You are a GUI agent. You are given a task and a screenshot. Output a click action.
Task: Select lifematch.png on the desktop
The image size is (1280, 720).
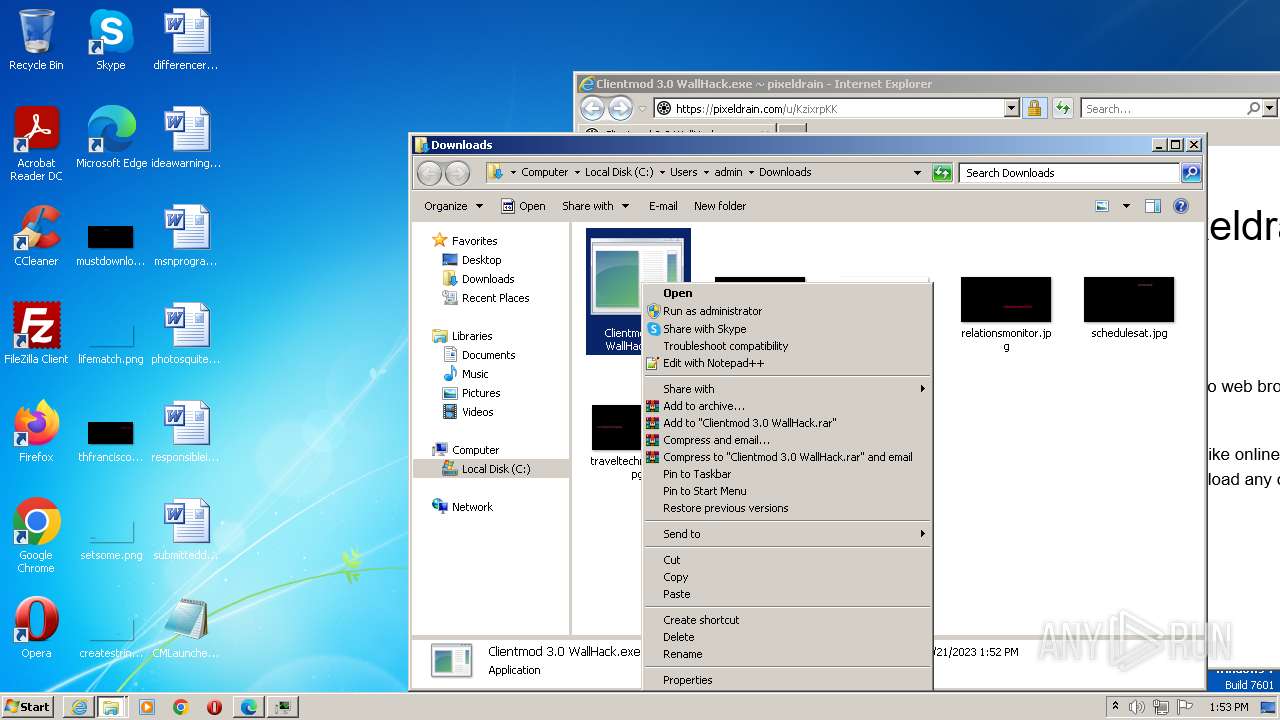(111, 340)
